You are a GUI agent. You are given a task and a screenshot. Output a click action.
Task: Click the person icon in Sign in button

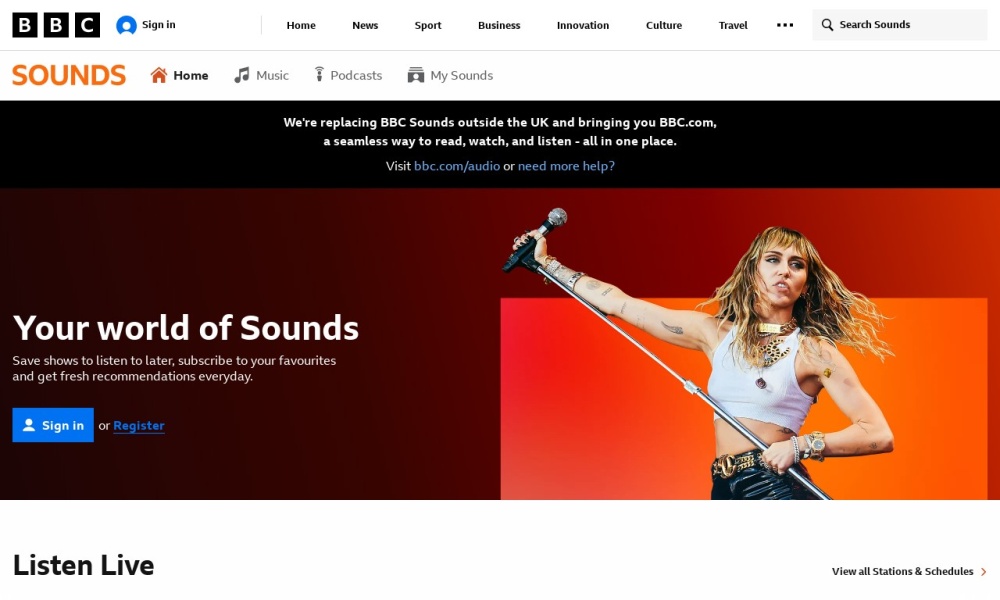pyautogui.click(x=29, y=425)
